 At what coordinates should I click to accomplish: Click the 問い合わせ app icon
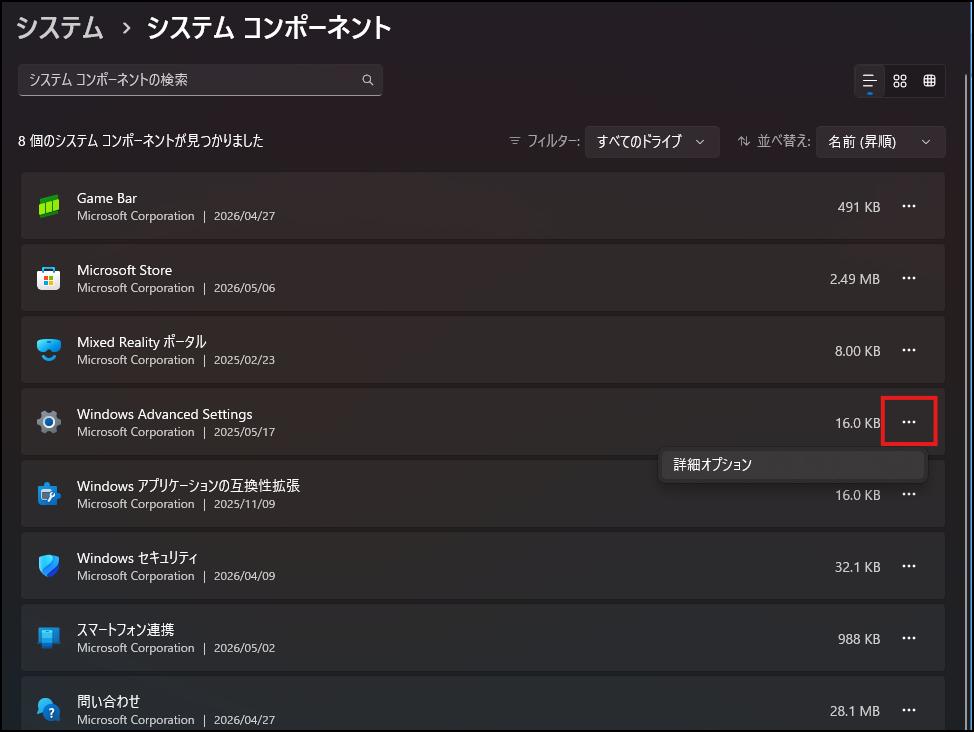click(x=48, y=710)
